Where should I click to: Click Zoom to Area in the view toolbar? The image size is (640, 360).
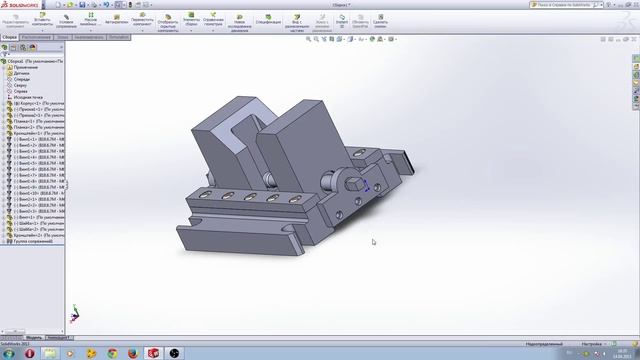[x=316, y=39]
